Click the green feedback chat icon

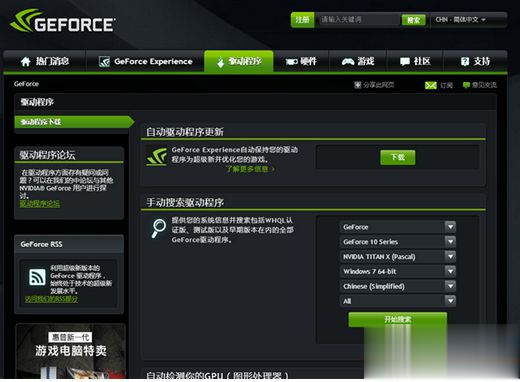[466, 85]
